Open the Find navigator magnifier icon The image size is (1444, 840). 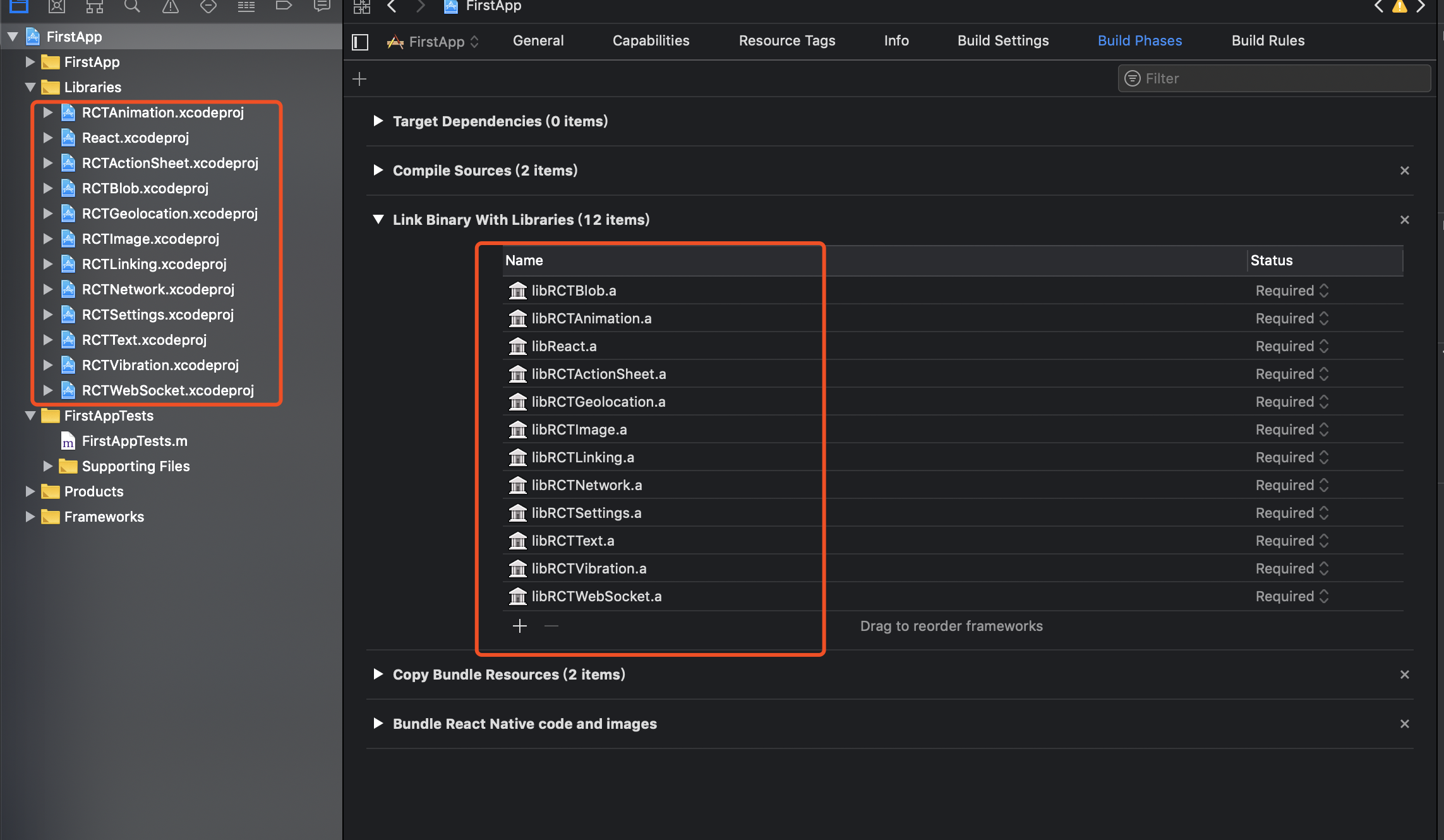pos(132,6)
